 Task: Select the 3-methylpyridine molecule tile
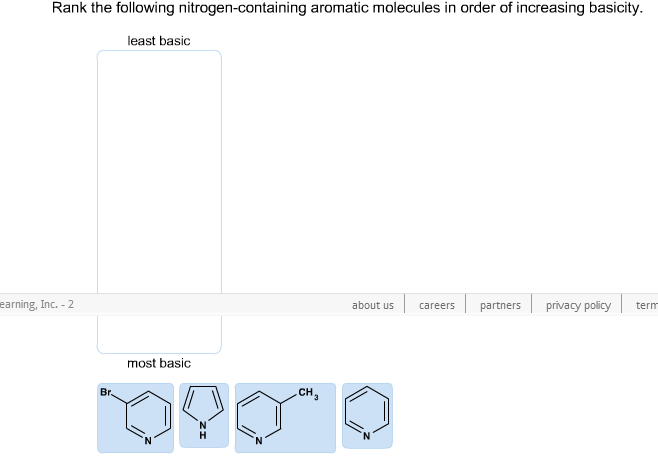coord(285,418)
